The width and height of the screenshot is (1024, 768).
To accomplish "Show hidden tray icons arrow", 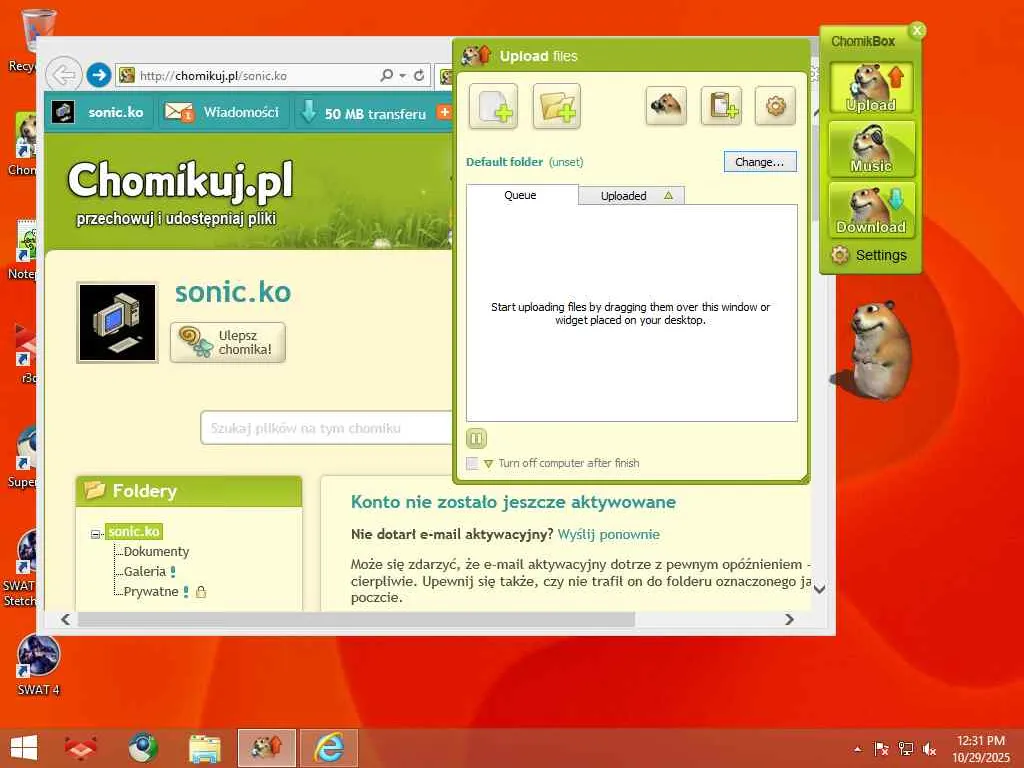I will pos(857,748).
